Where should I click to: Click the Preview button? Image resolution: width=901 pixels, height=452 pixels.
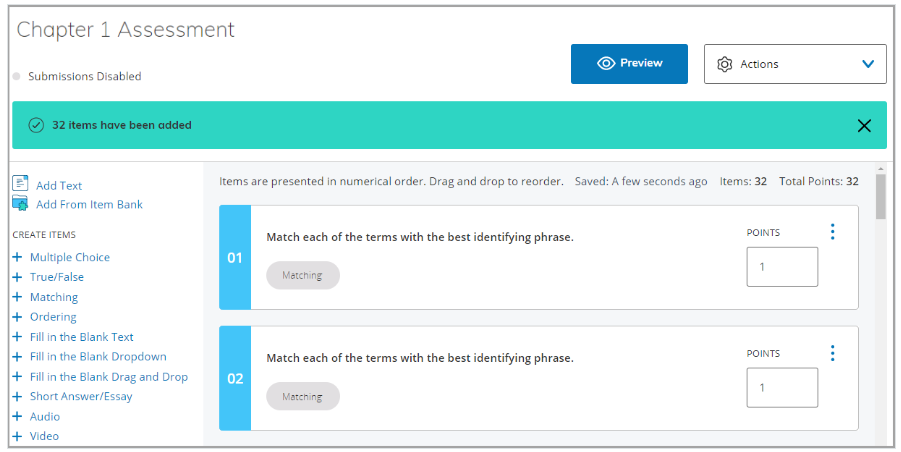(x=629, y=63)
